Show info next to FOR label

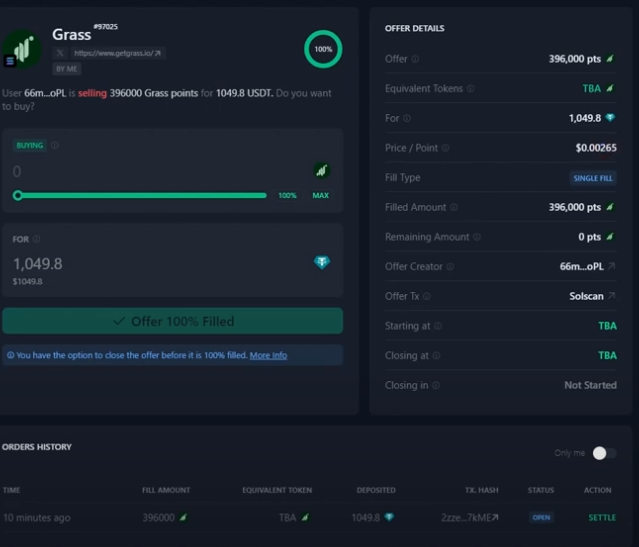click(36, 239)
